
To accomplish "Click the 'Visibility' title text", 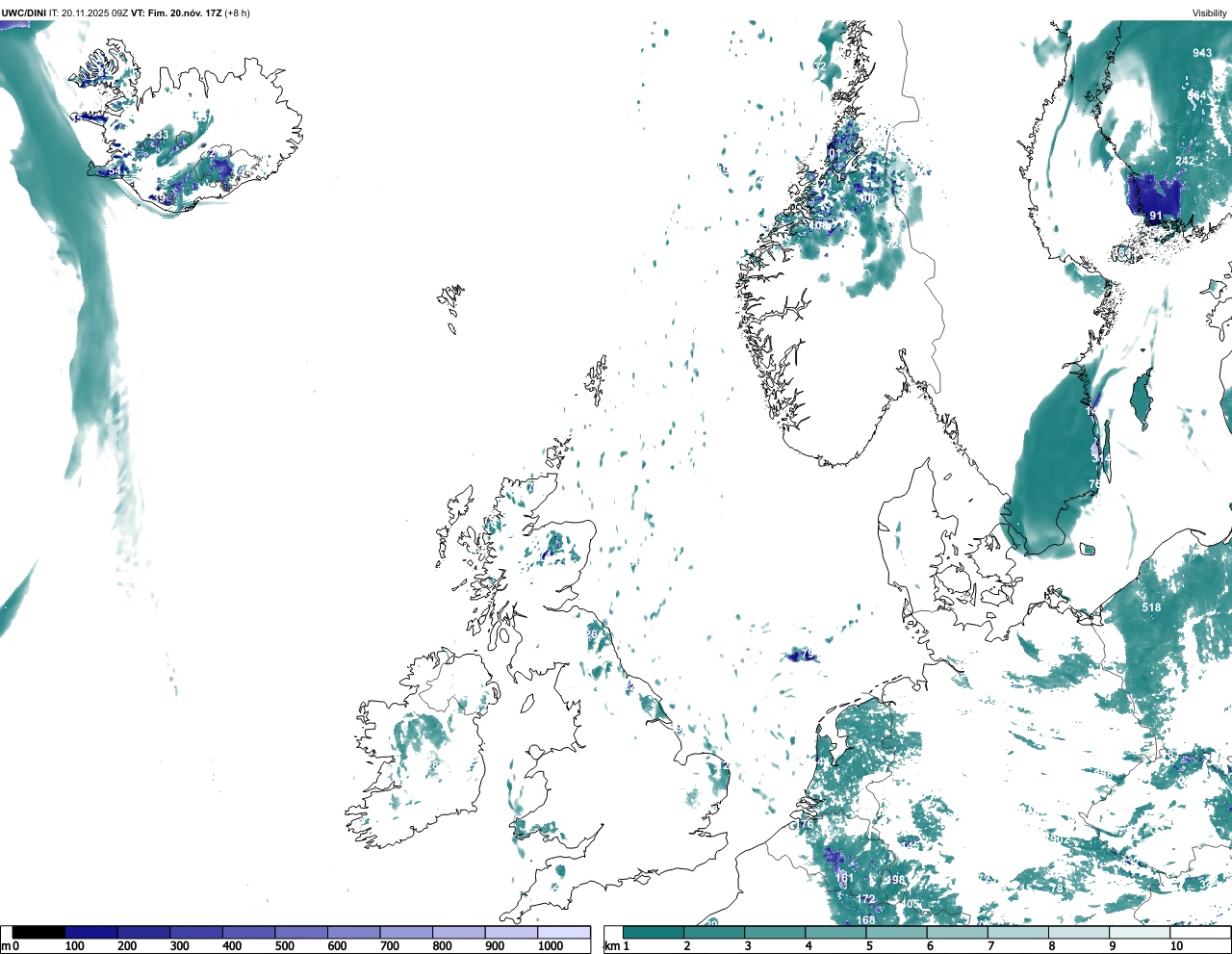I will coord(1209,13).
